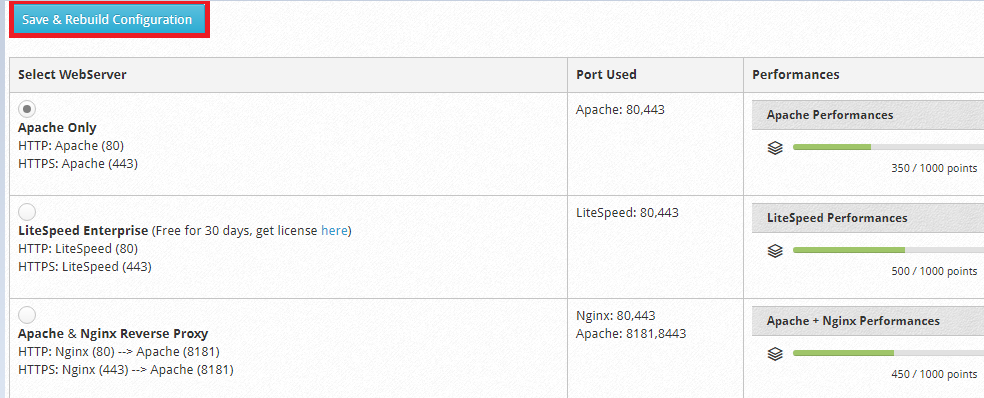The width and height of the screenshot is (984, 398).
Task: Click the Apache 350 points progress bar
Action: click(x=888, y=147)
